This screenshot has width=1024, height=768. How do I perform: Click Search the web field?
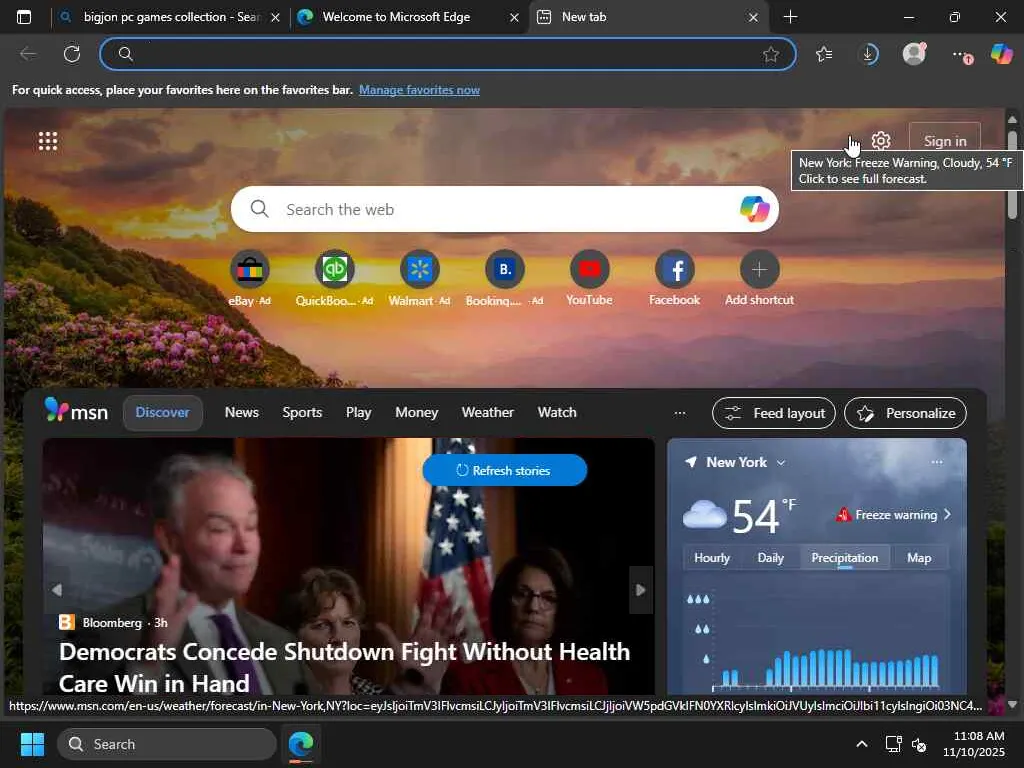click(504, 209)
